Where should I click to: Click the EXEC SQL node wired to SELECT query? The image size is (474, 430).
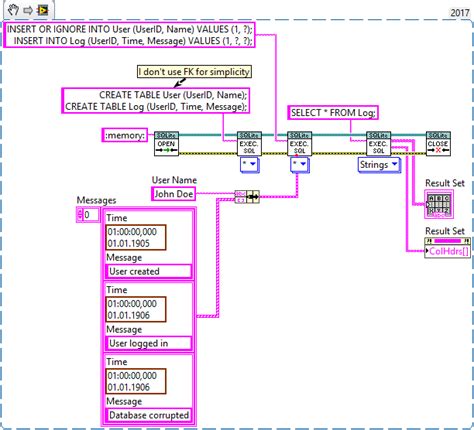click(378, 144)
